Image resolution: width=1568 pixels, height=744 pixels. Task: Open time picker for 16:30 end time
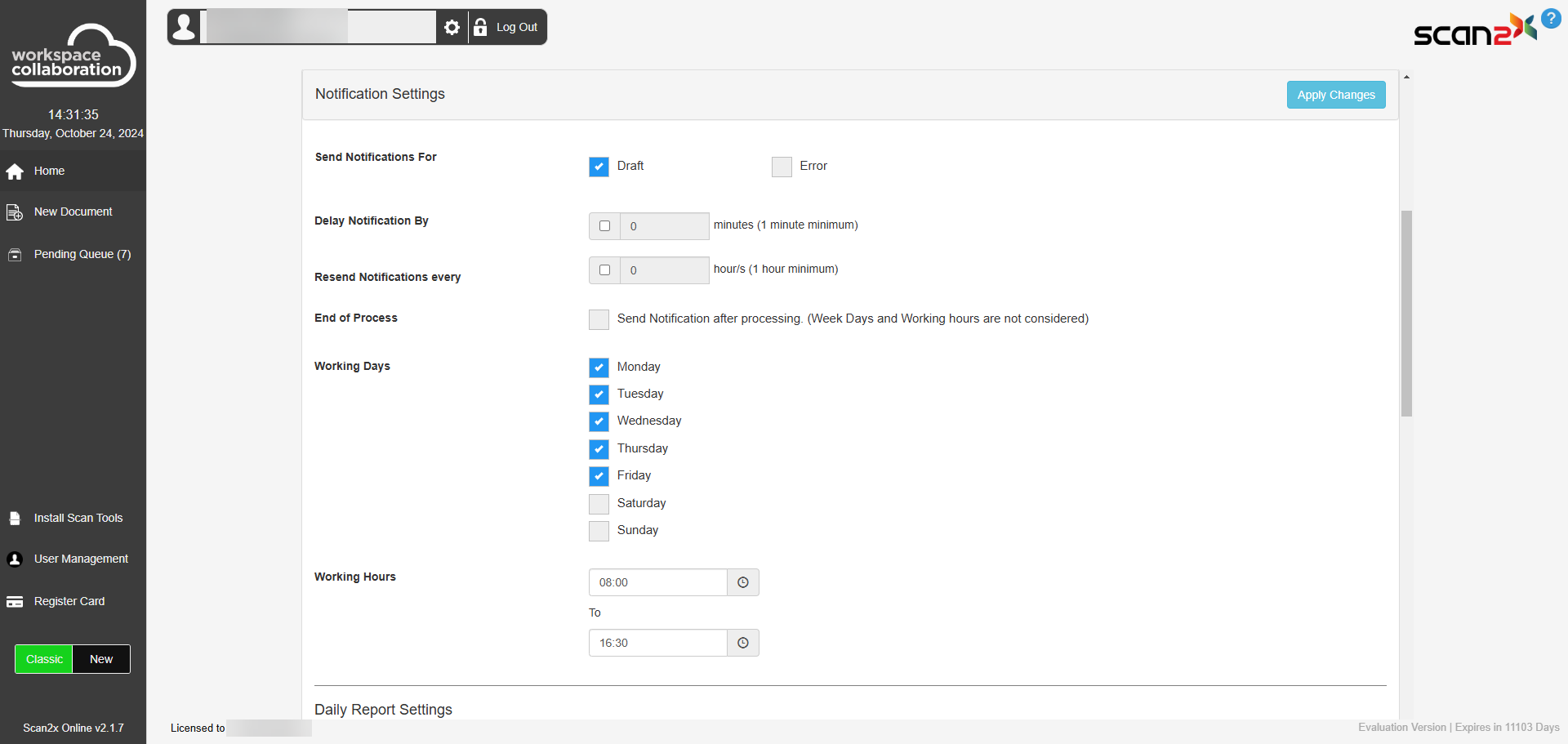click(x=742, y=643)
